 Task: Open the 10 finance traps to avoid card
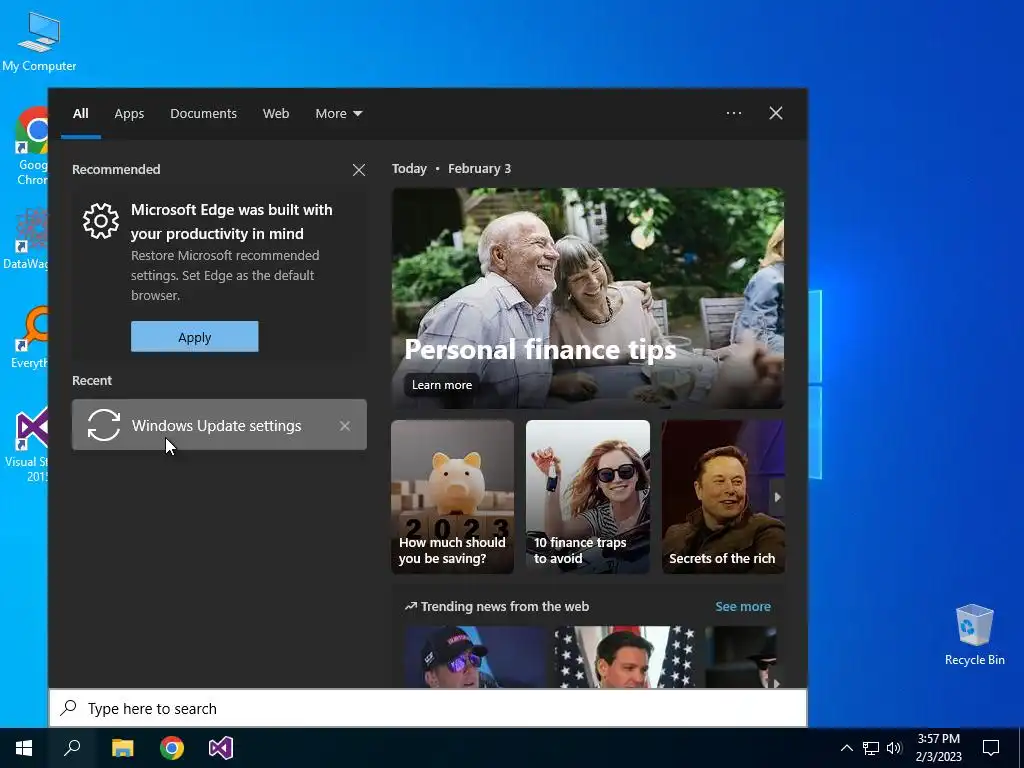click(588, 496)
